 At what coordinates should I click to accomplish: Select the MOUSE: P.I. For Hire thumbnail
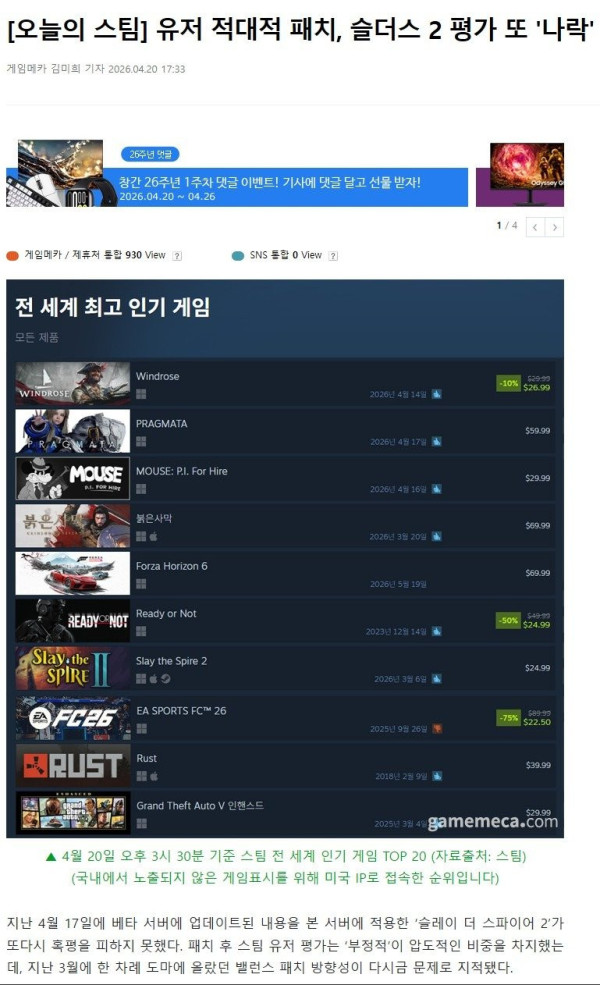[72, 478]
